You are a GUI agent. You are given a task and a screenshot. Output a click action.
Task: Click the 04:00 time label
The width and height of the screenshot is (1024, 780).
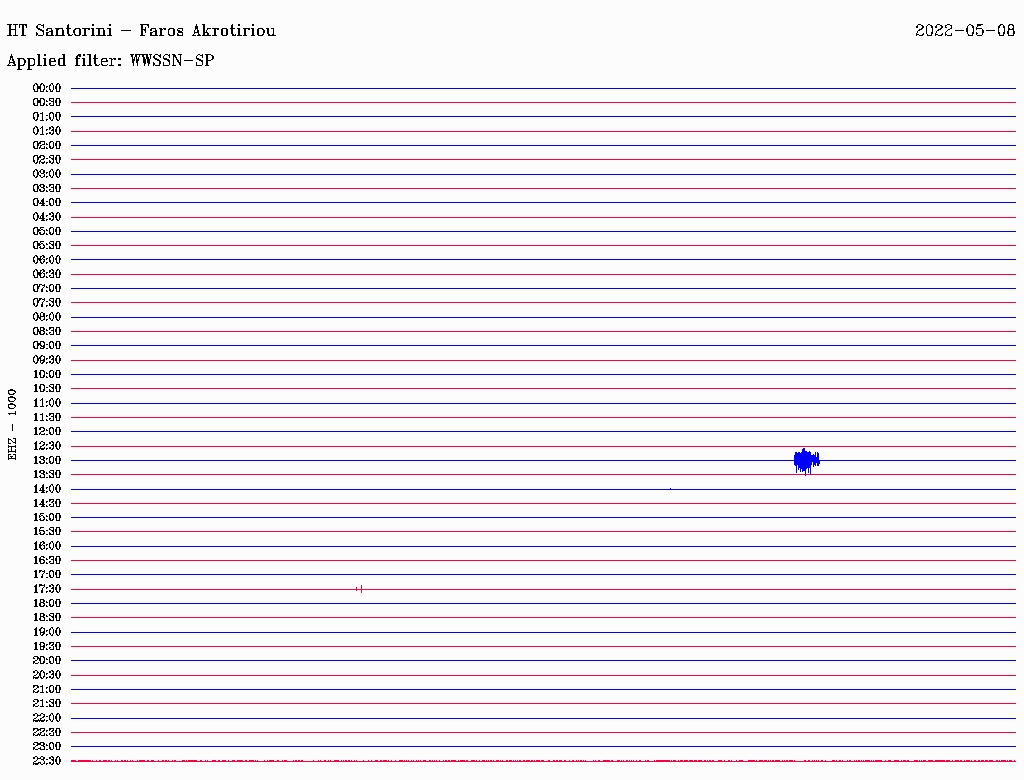coord(47,203)
